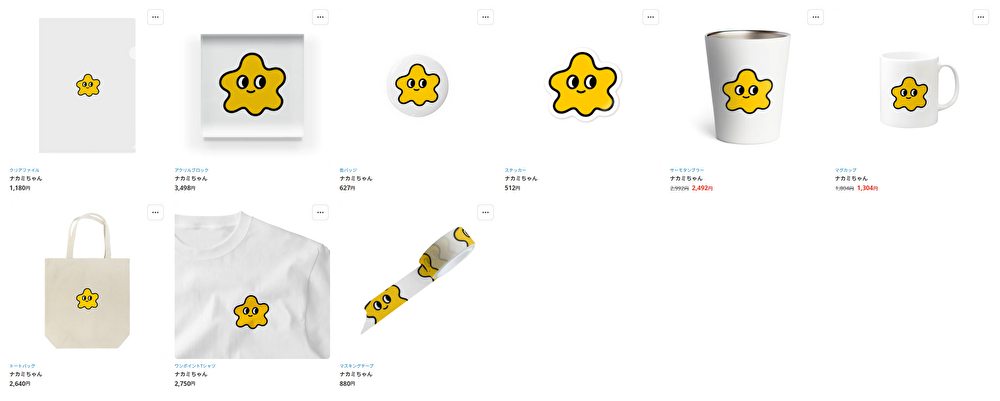
Task: Open the options menu for the one-point T-shirt
Action: pos(320,212)
